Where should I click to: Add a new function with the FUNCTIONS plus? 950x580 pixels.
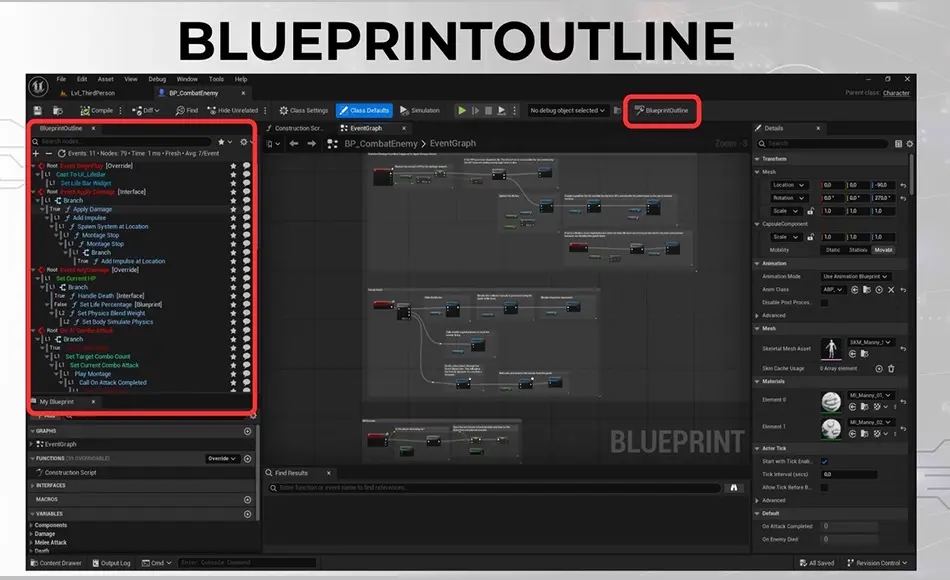pyautogui.click(x=247, y=459)
